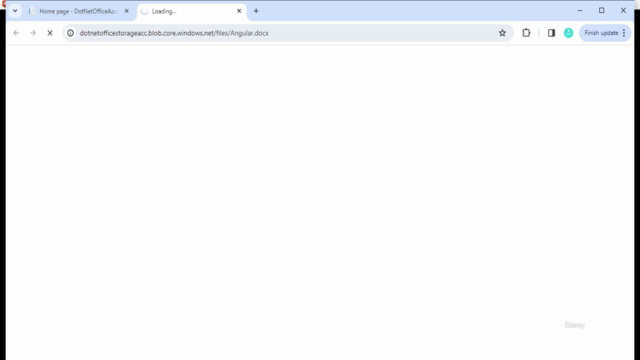Minimize the Chrome window
The width and height of the screenshot is (640, 360).
(x=580, y=11)
